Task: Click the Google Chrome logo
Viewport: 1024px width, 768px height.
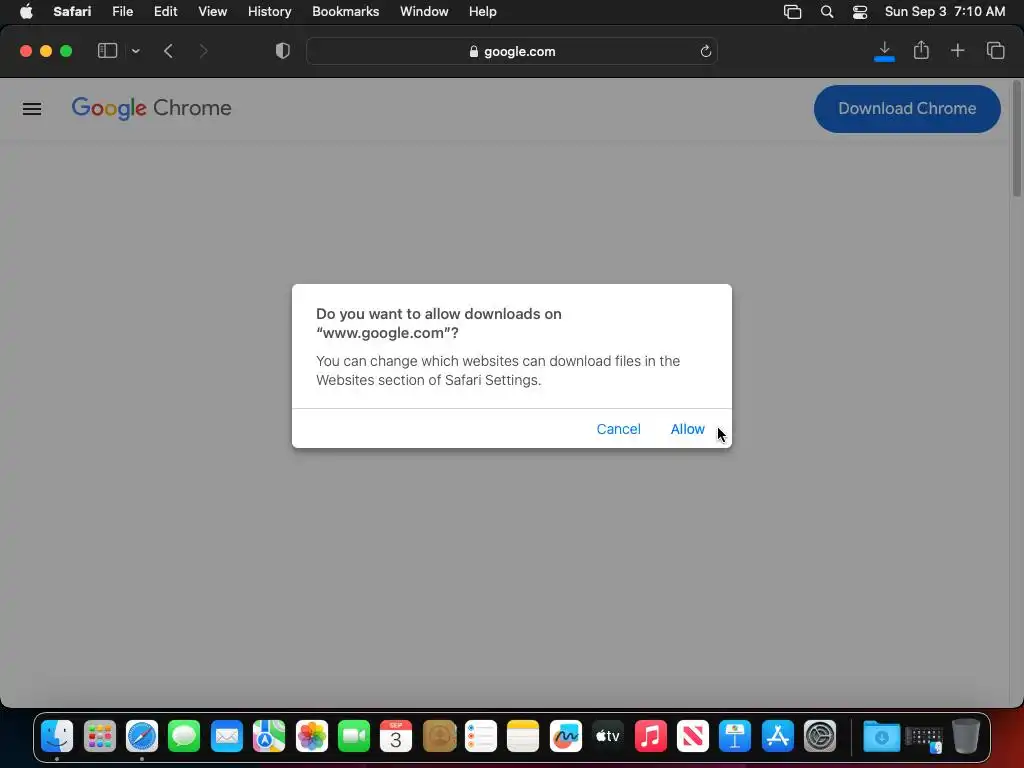Action: click(152, 108)
